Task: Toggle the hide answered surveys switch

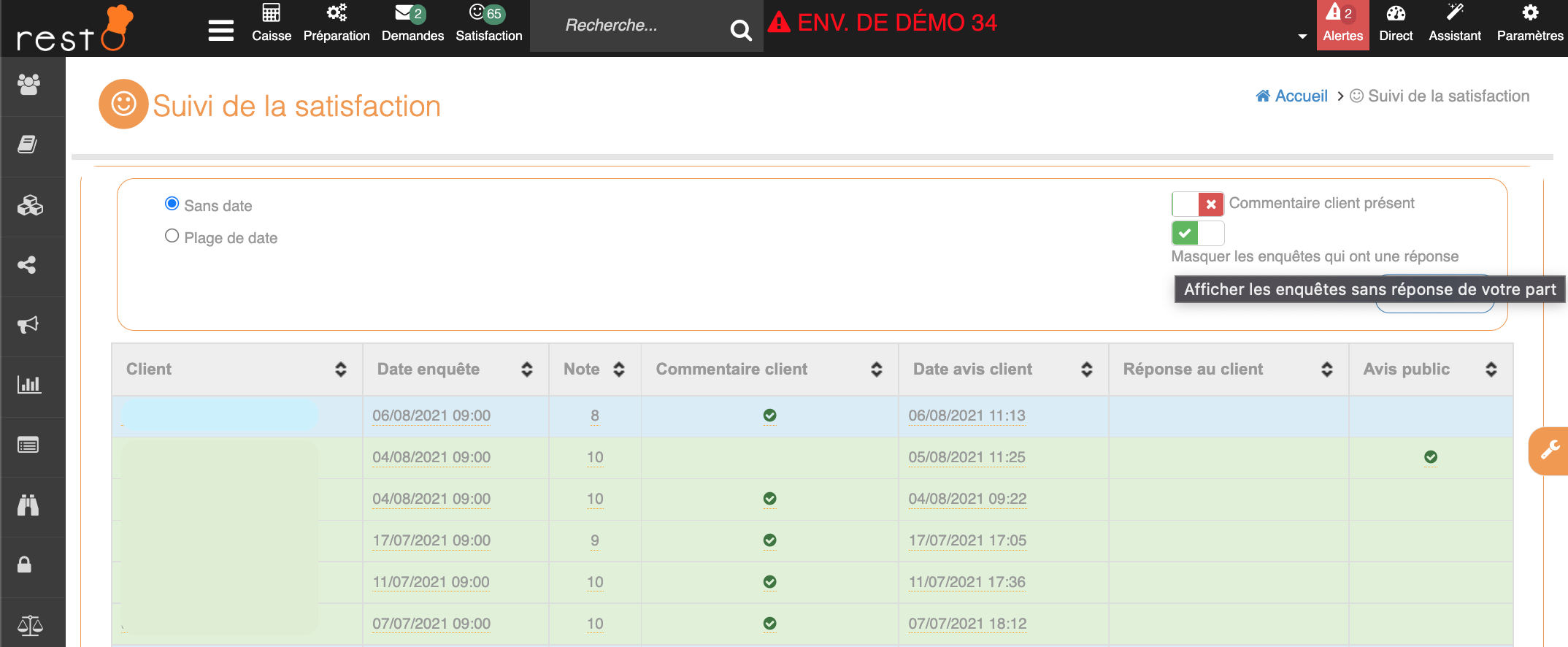Action: pyautogui.click(x=1197, y=234)
